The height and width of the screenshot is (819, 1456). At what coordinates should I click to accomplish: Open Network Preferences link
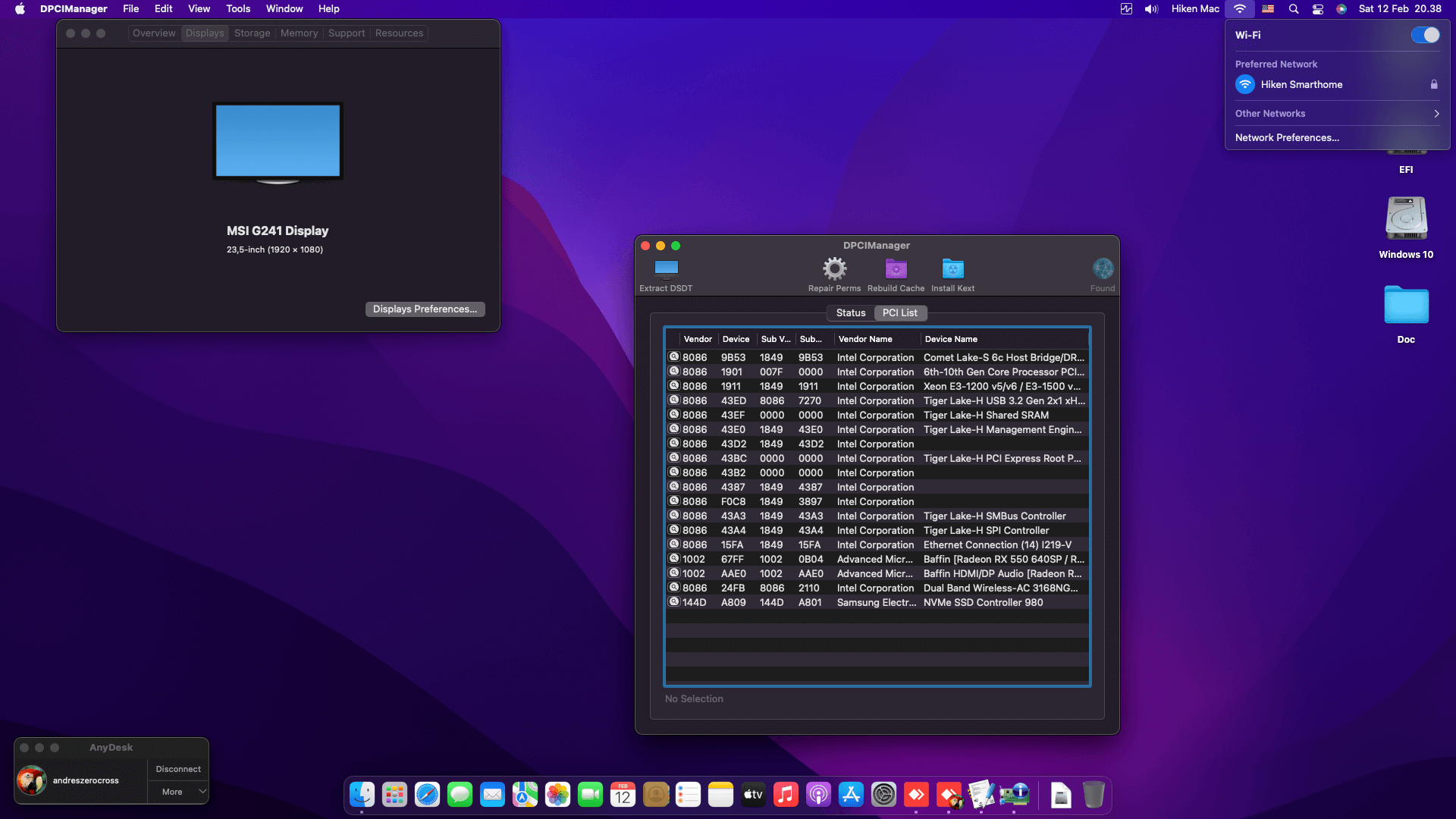click(x=1287, y=138)
